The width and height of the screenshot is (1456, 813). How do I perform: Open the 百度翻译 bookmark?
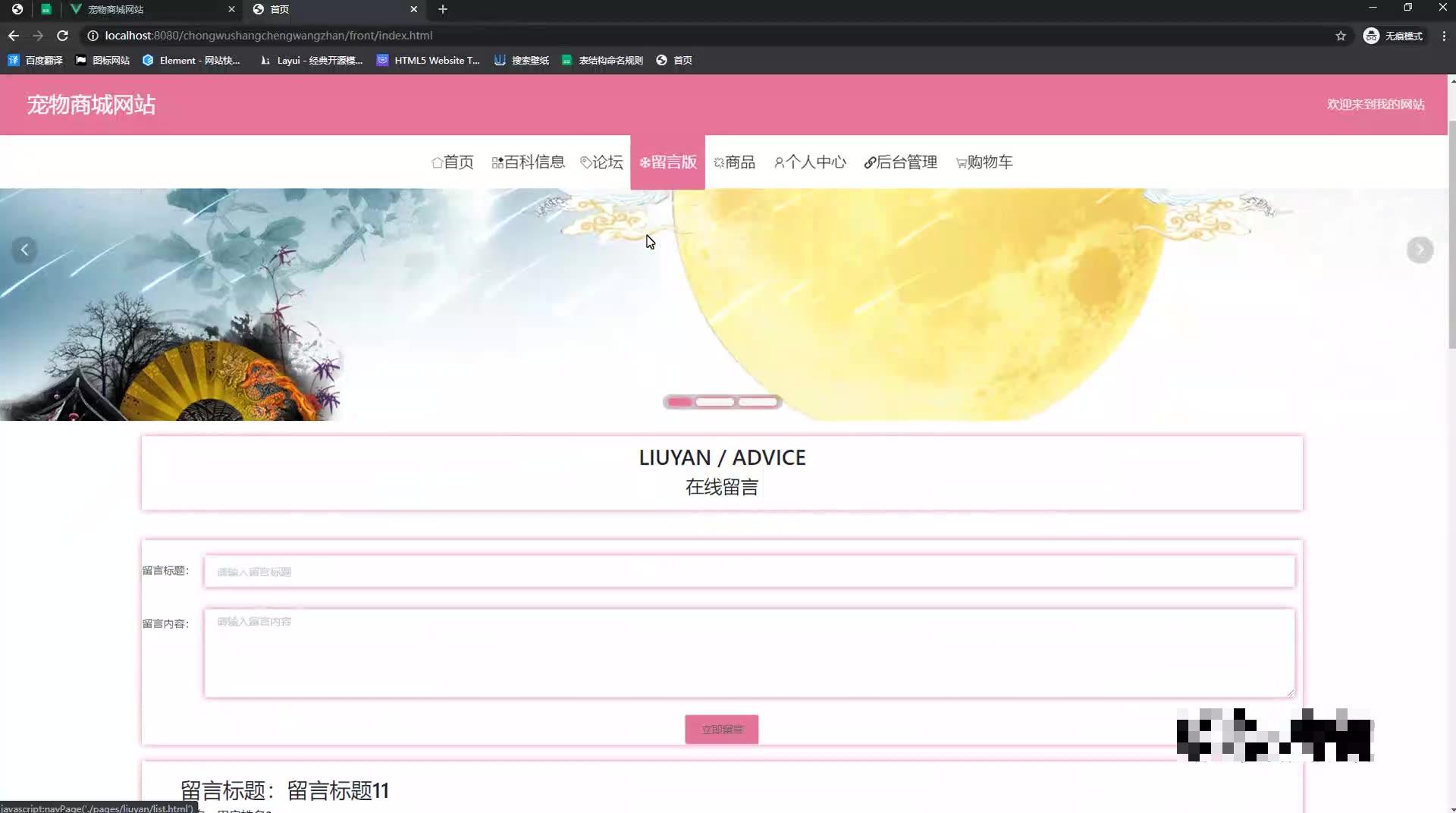click(x=35, y=60)
